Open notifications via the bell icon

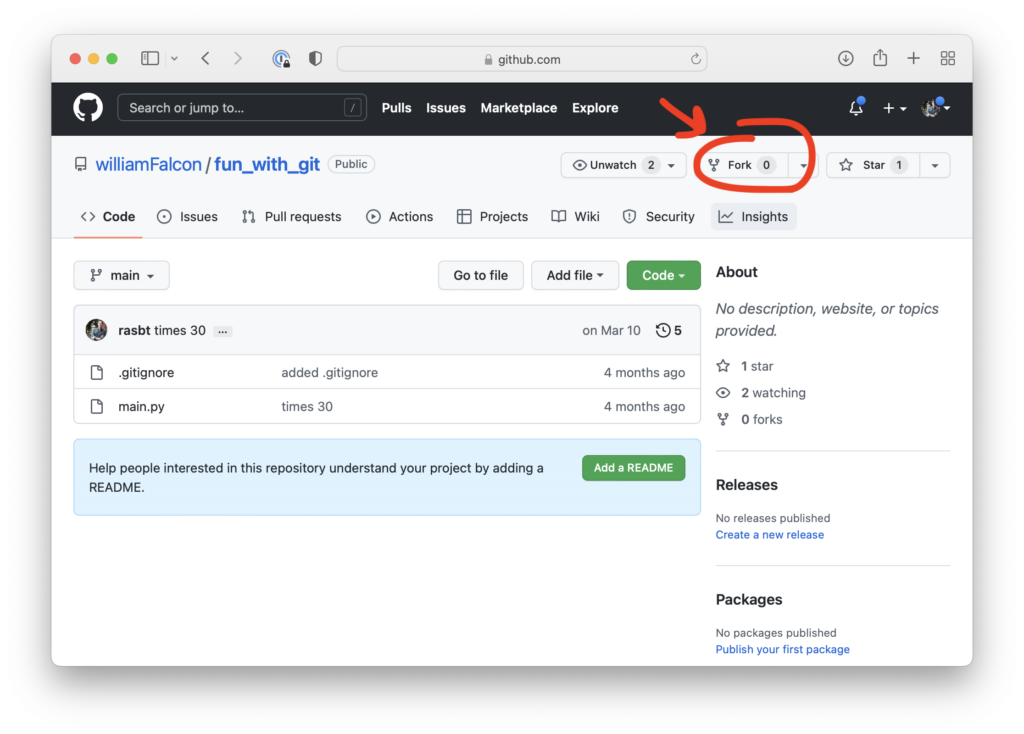pyautogui.click(x=856, y=108)
